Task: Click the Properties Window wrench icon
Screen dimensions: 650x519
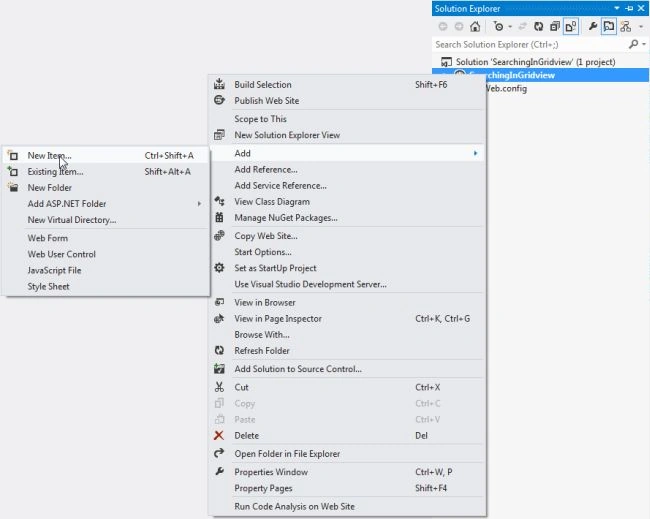Action: tap(219, 471)
